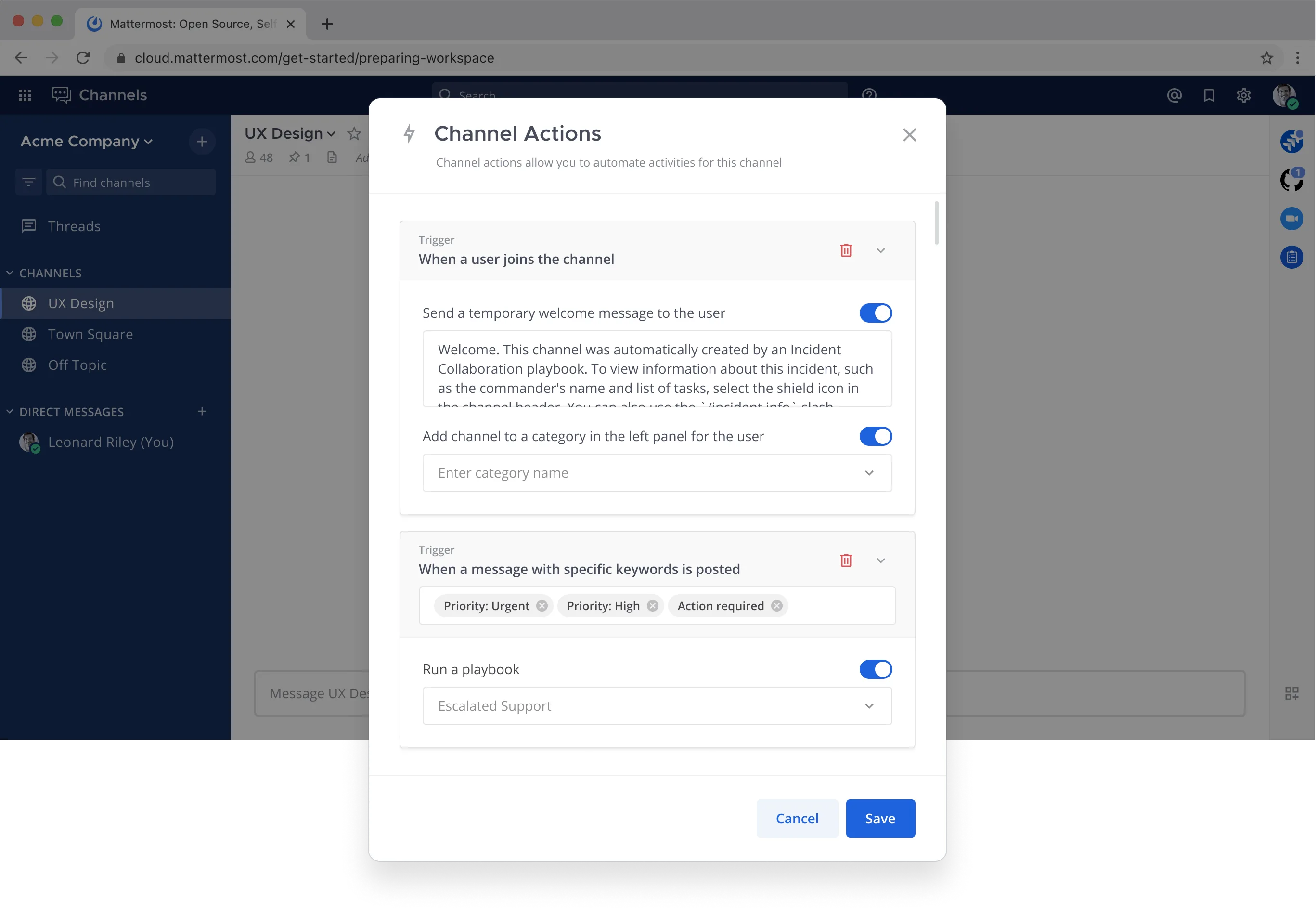Image resolution: width=1316 pixels, height=912 pixels.
Task: Click the Find channels search field
Action: click(x=131, y=182)
